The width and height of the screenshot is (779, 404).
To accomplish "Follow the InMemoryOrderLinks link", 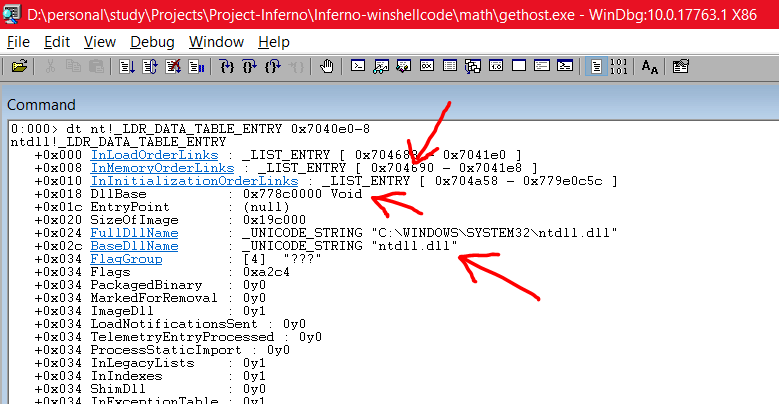I will coord(162,168).
